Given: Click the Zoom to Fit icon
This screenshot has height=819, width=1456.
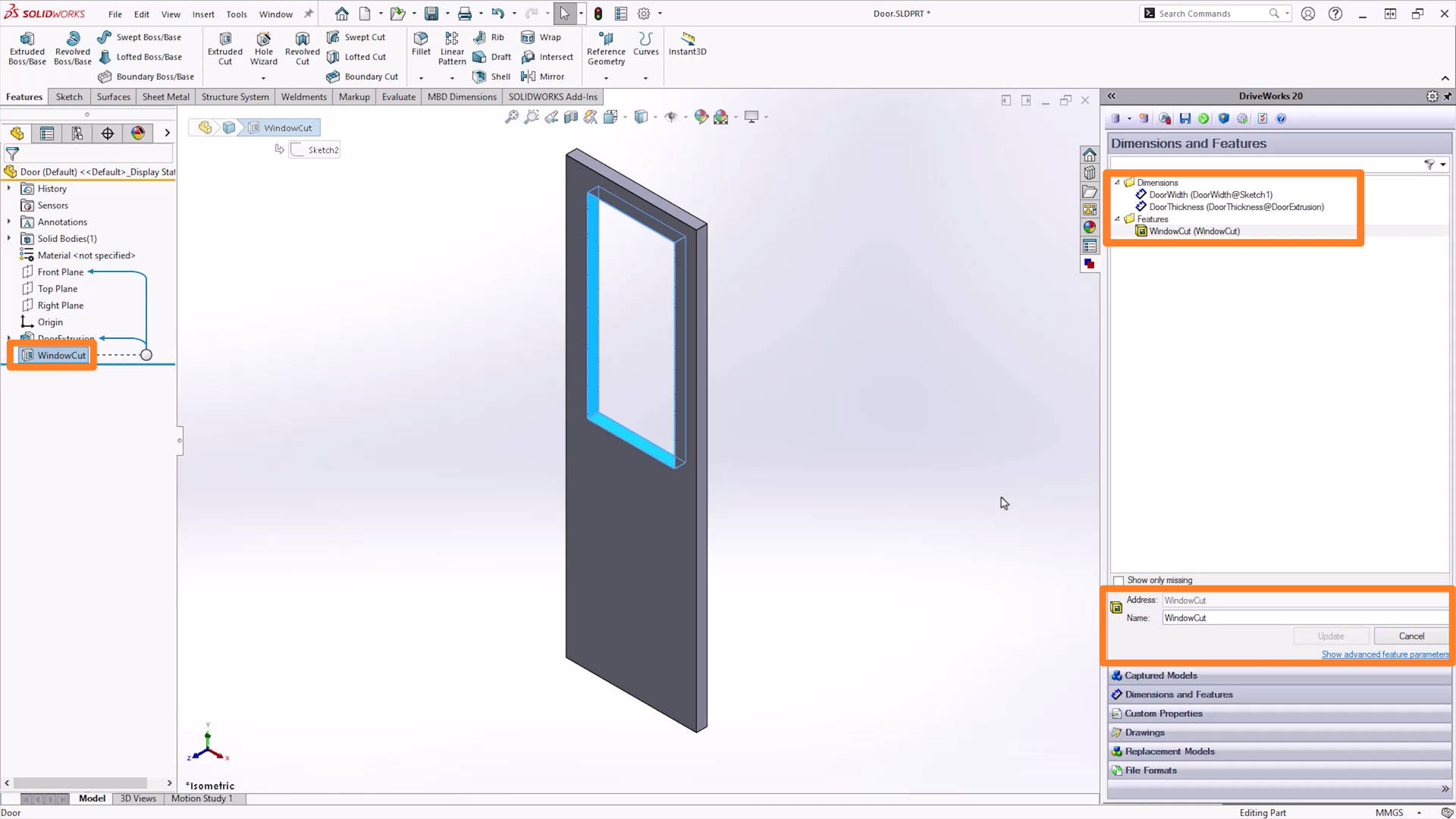Looking at the screenshot, I should (x=512, y=117).
